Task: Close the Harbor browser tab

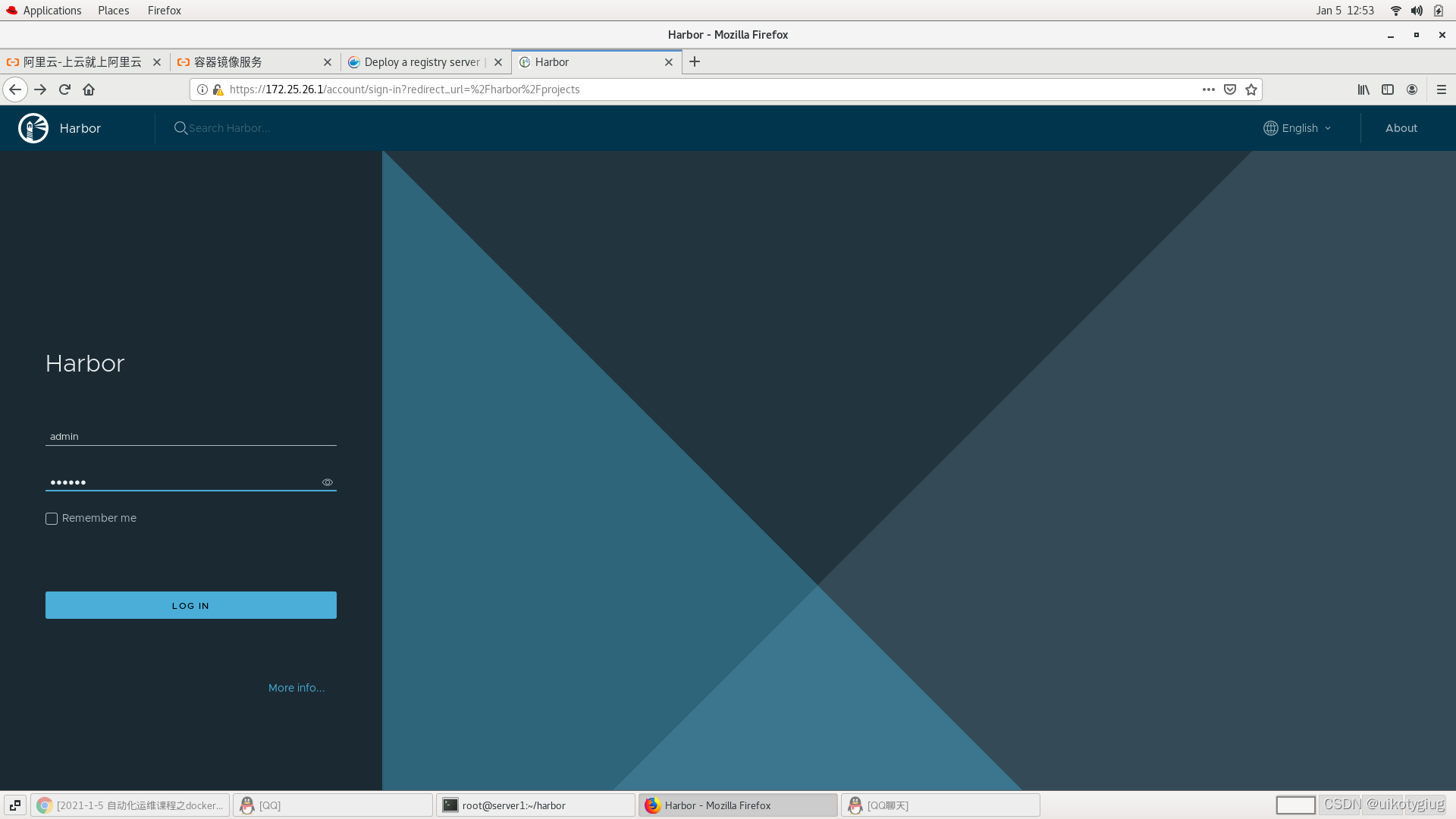Action: 669,62
